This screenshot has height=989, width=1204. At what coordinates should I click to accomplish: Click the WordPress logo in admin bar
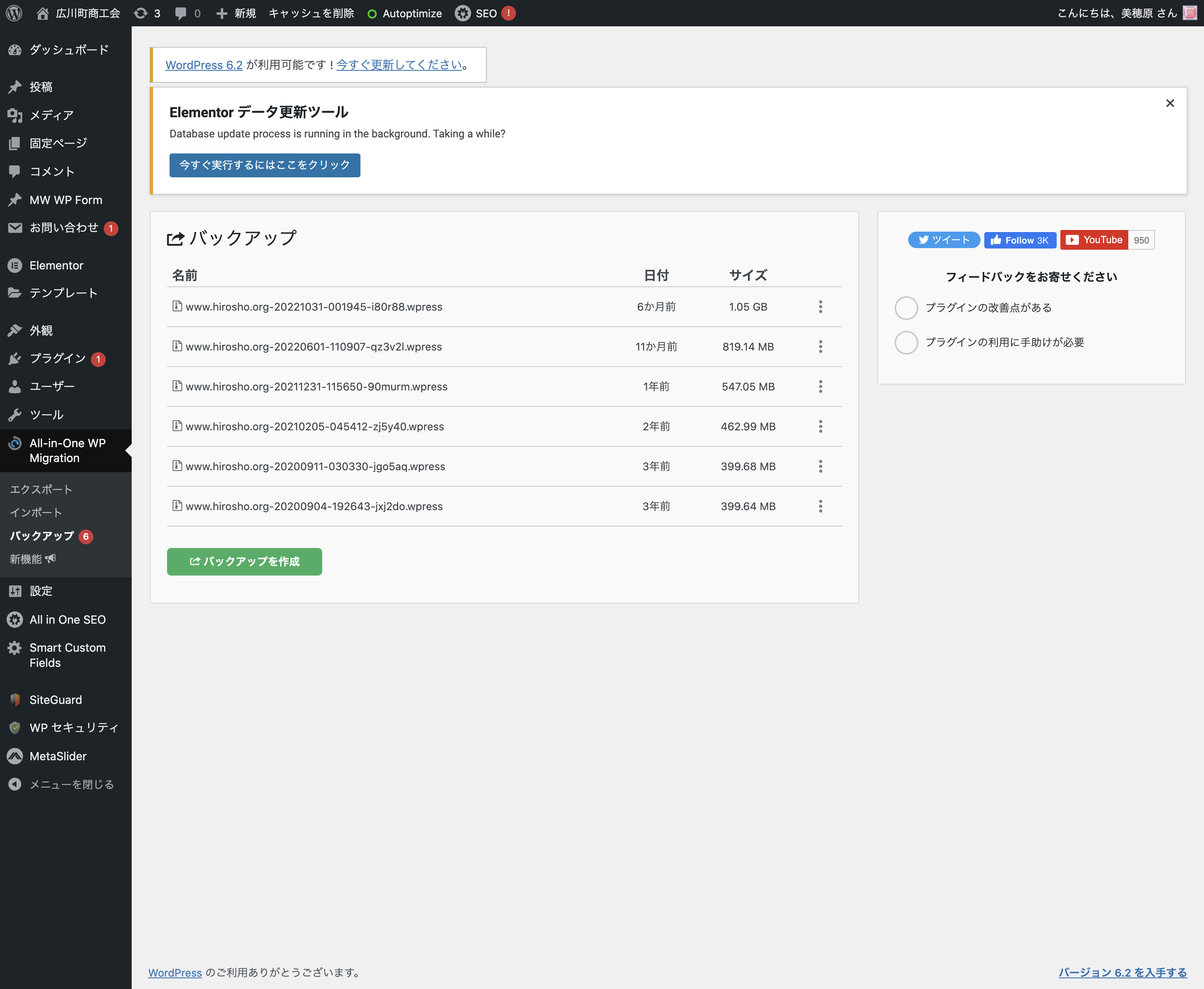tap(14, 13)
